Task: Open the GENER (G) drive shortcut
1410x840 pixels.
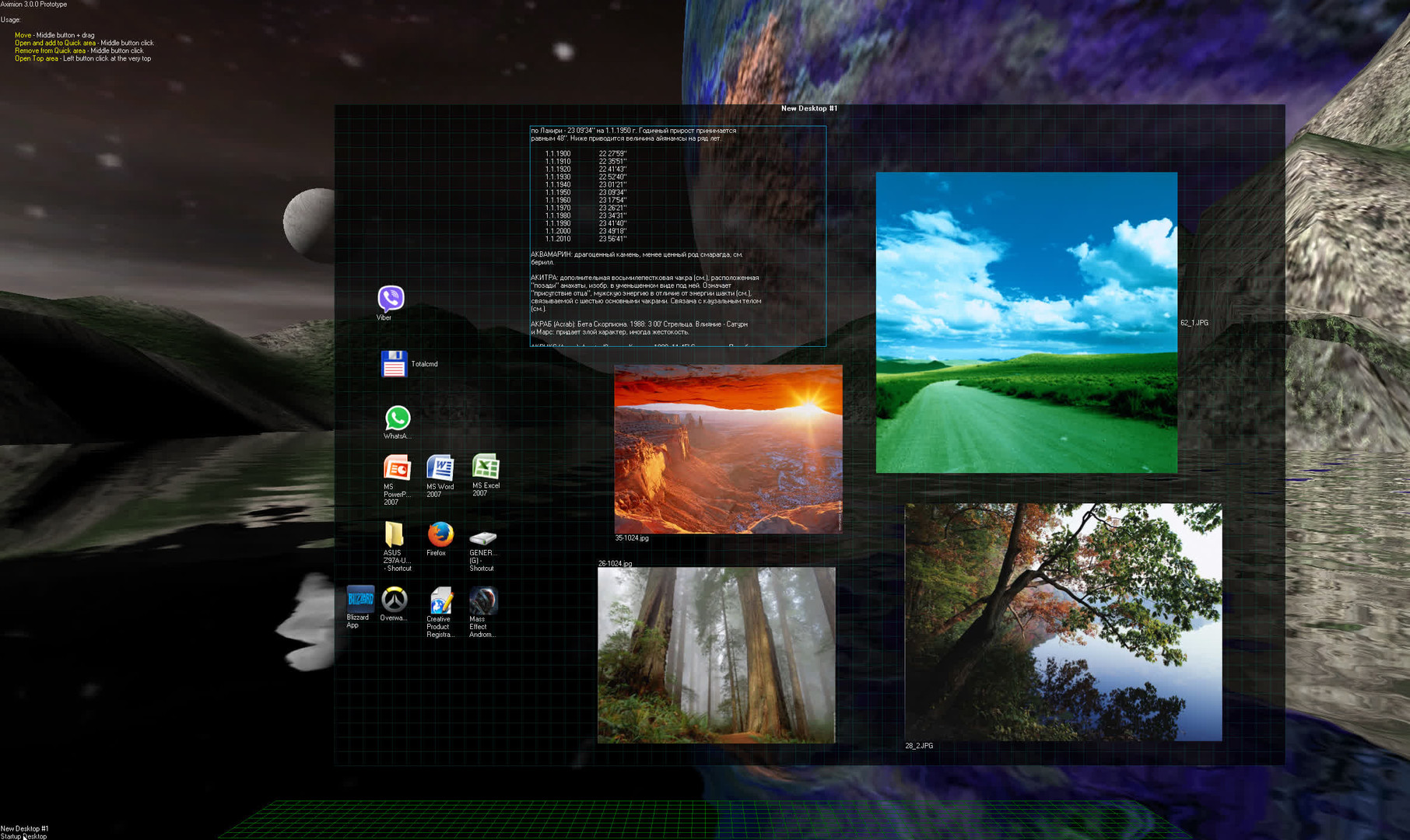Action: click(x=483, y=537)
